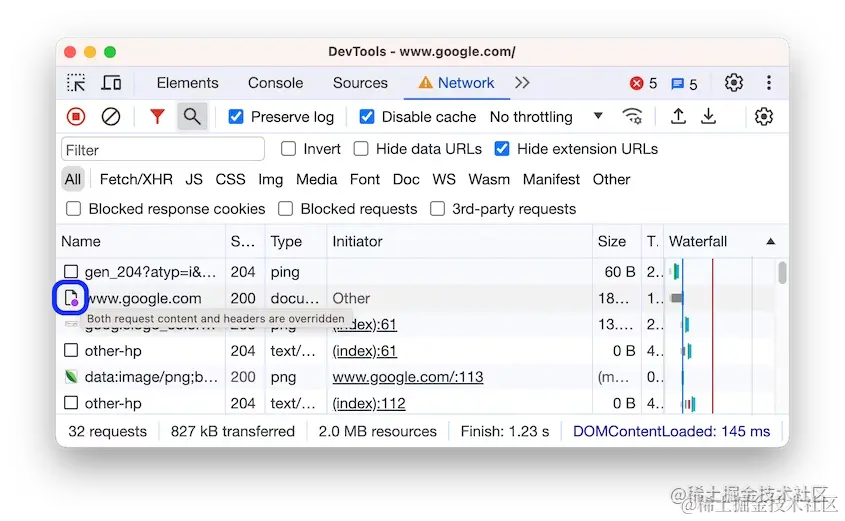The width and height of the screenshot is (845, 521).
Task: Filter by Wasm type
Action: (489, 179)
